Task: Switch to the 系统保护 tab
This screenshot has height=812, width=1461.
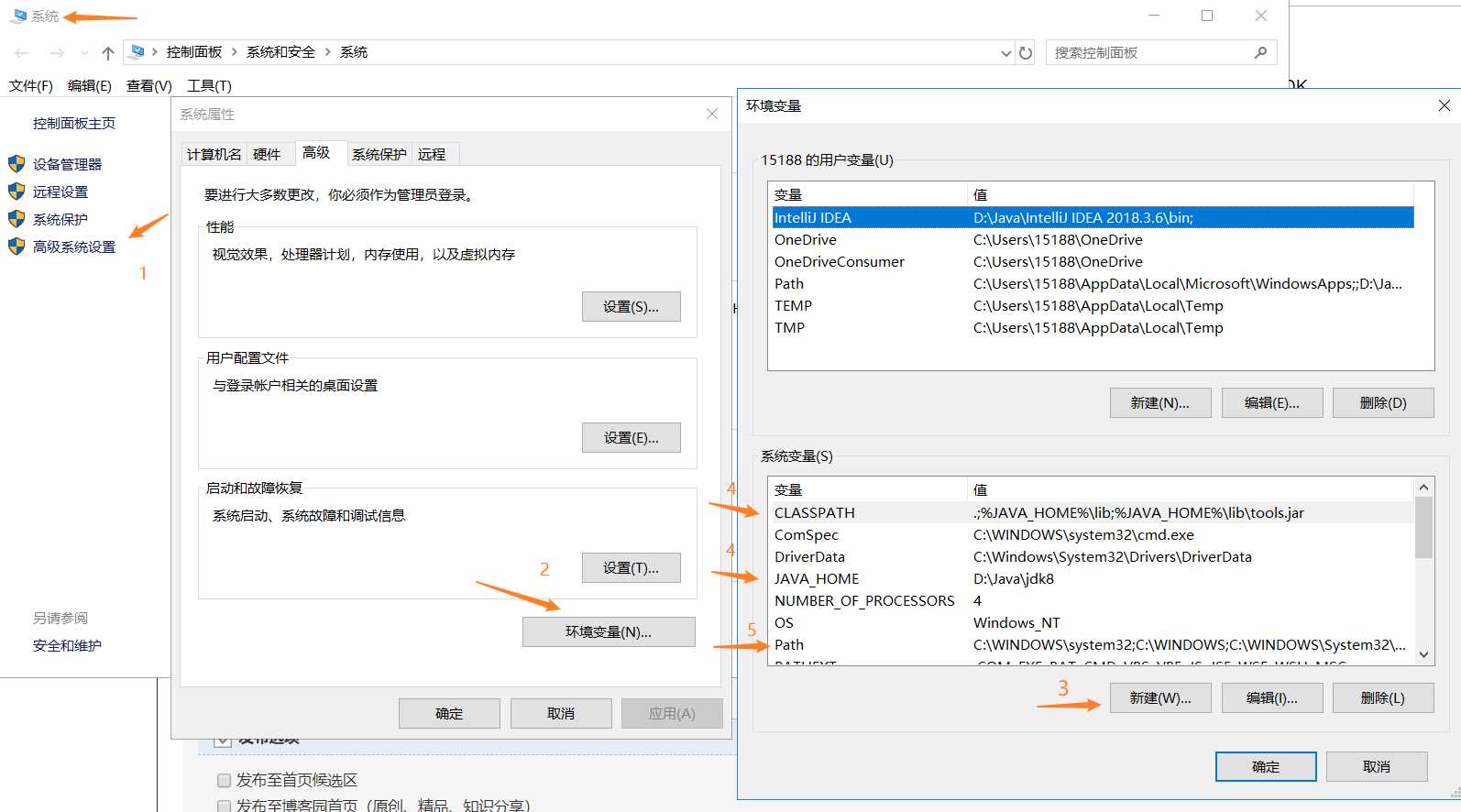Action: pos(379,154)
